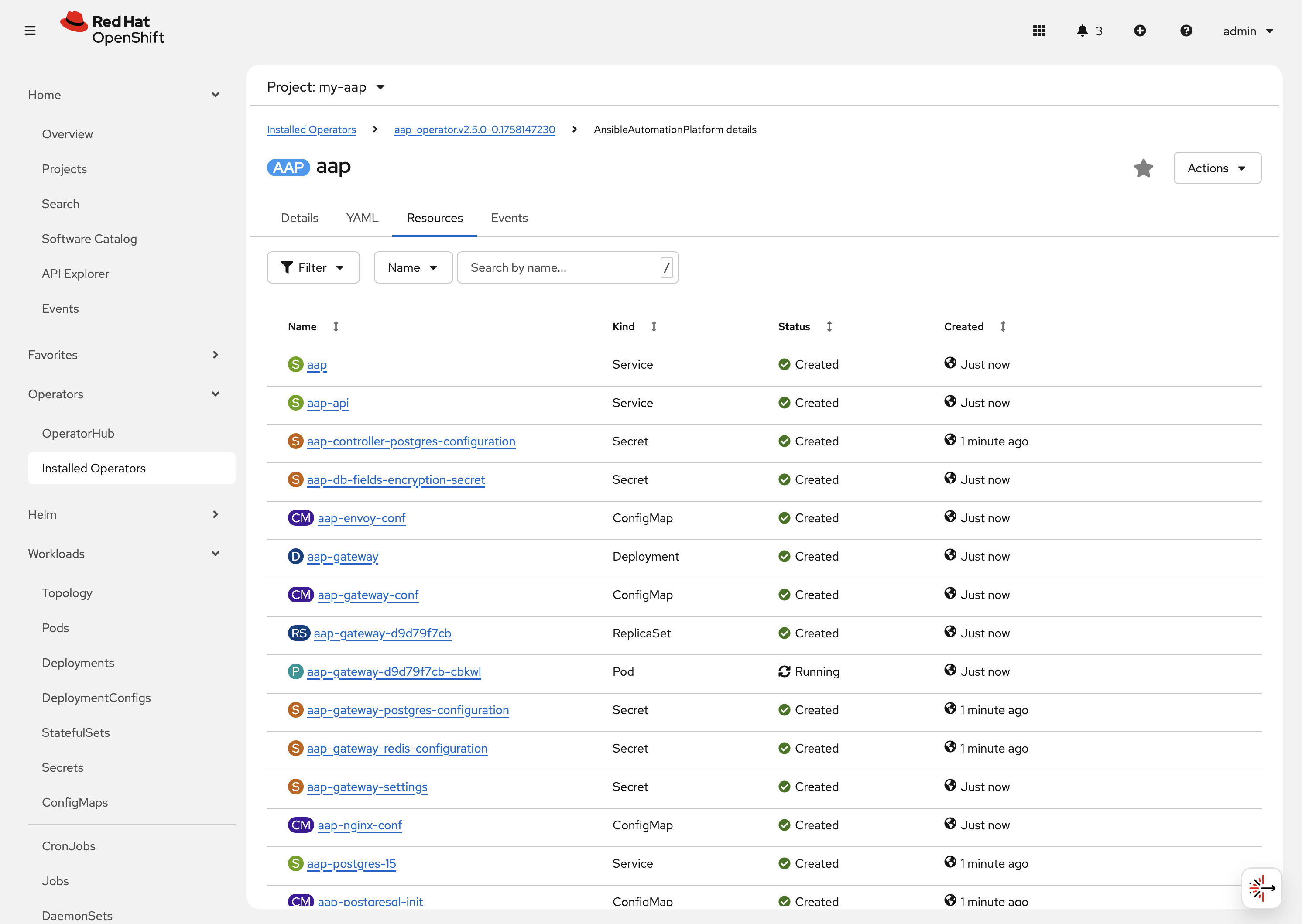Toggle the favorite star for the aap resource
This screenshot has width=1302, height=924.
pos(1143,168)
